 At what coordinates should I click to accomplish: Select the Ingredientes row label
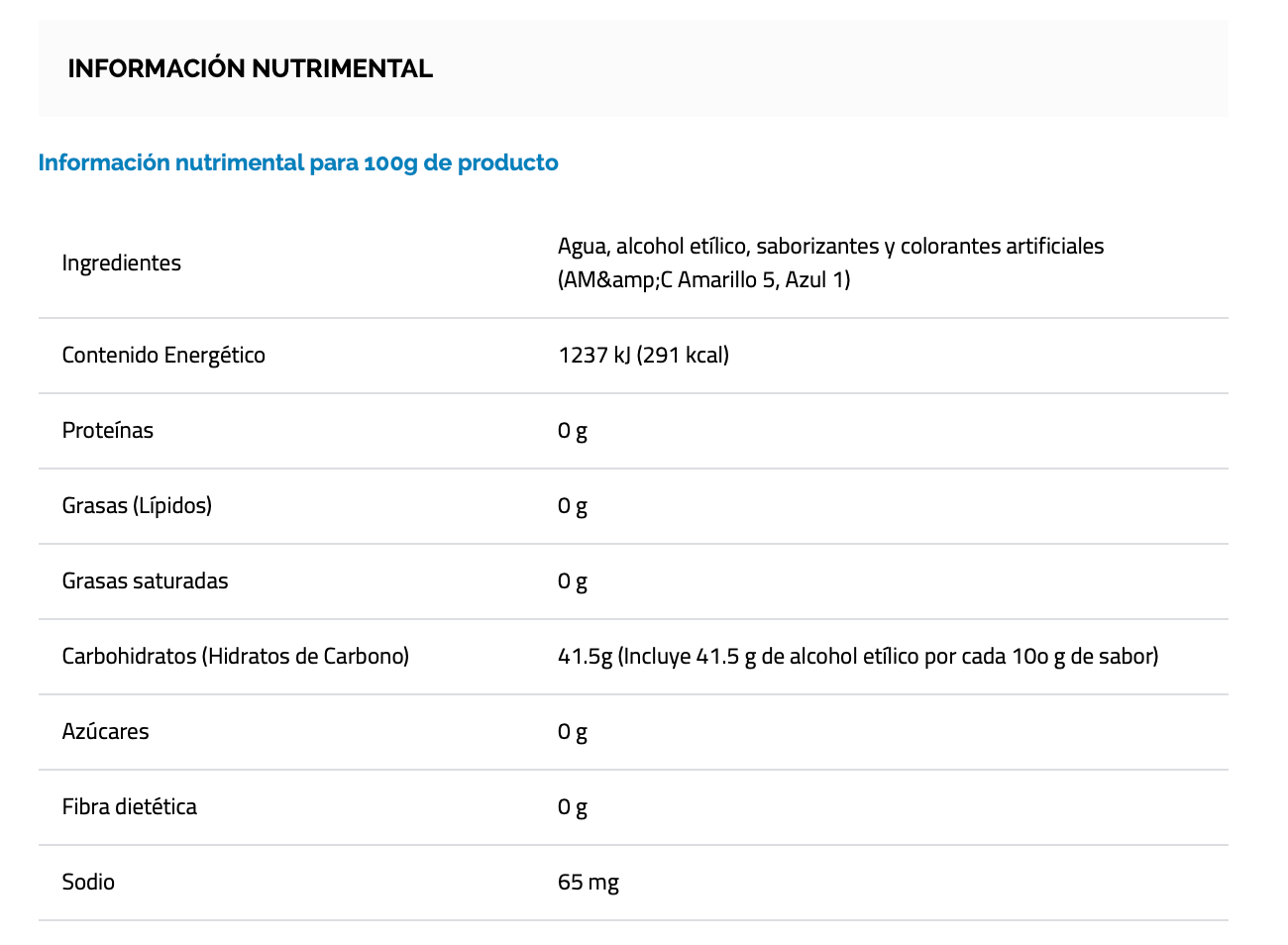[122, 262]
